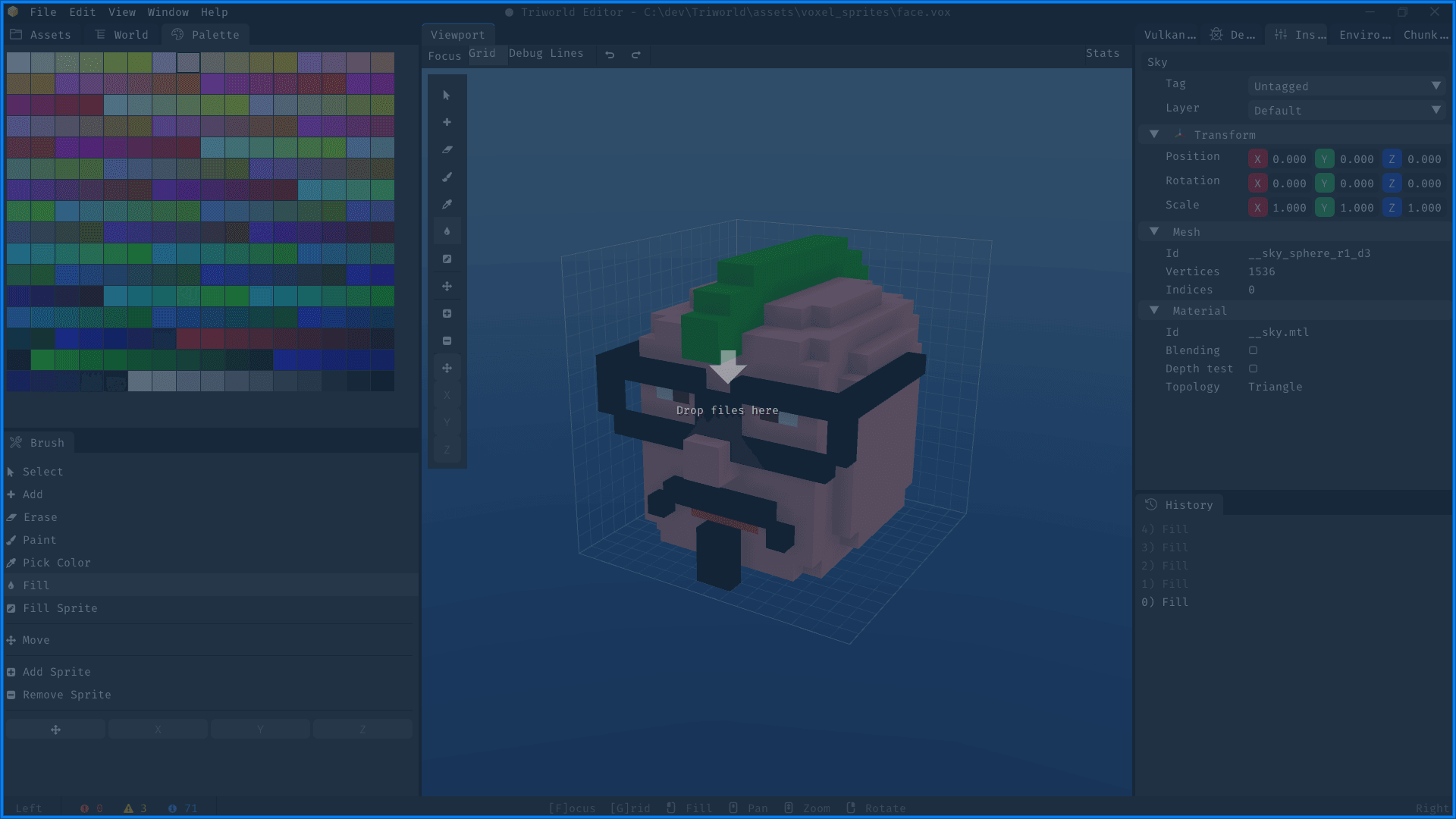Click Remove Sprite in Brush panel
1456x819 pixels.
tap(67, 695)
